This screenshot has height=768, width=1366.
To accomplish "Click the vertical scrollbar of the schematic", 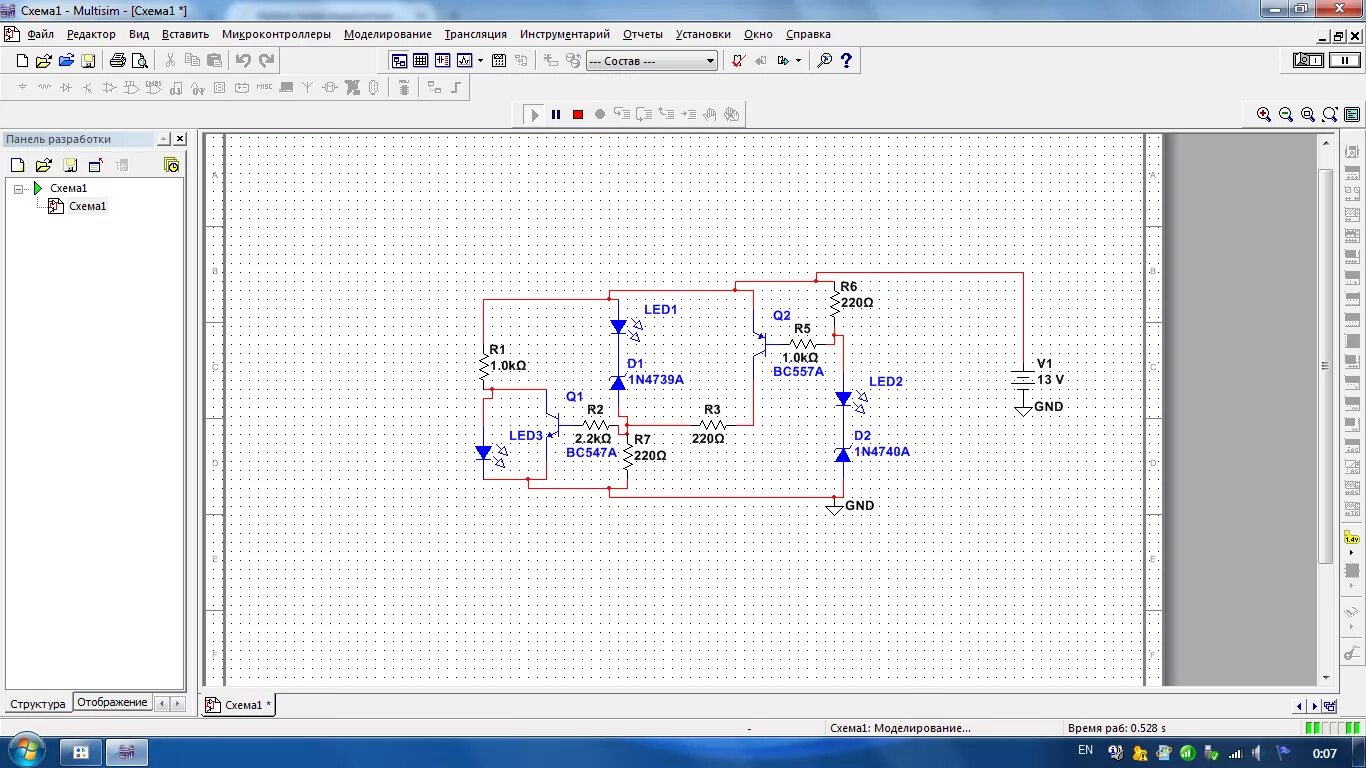I will tap(1326, 365).
